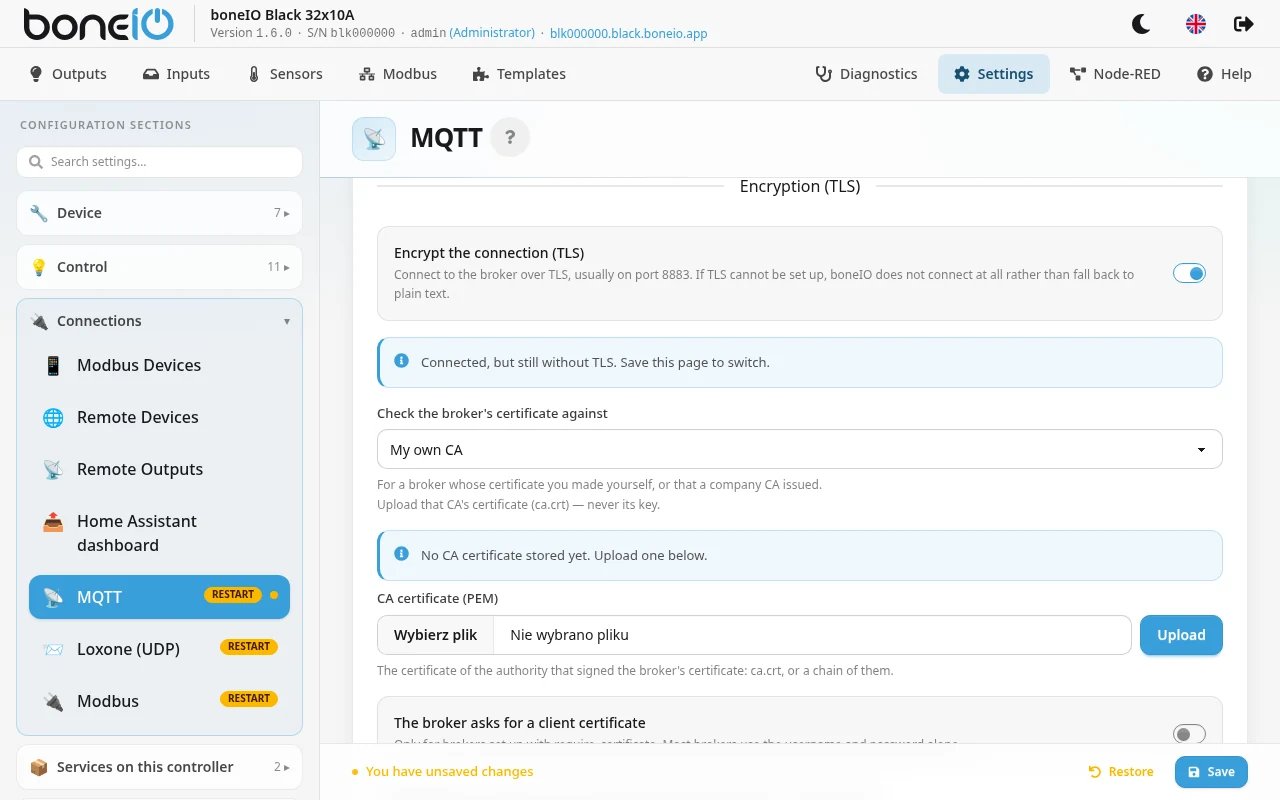Click the logout icon in header
The width and height of the screenshot is (1280, 800).
coord(1244,24)
